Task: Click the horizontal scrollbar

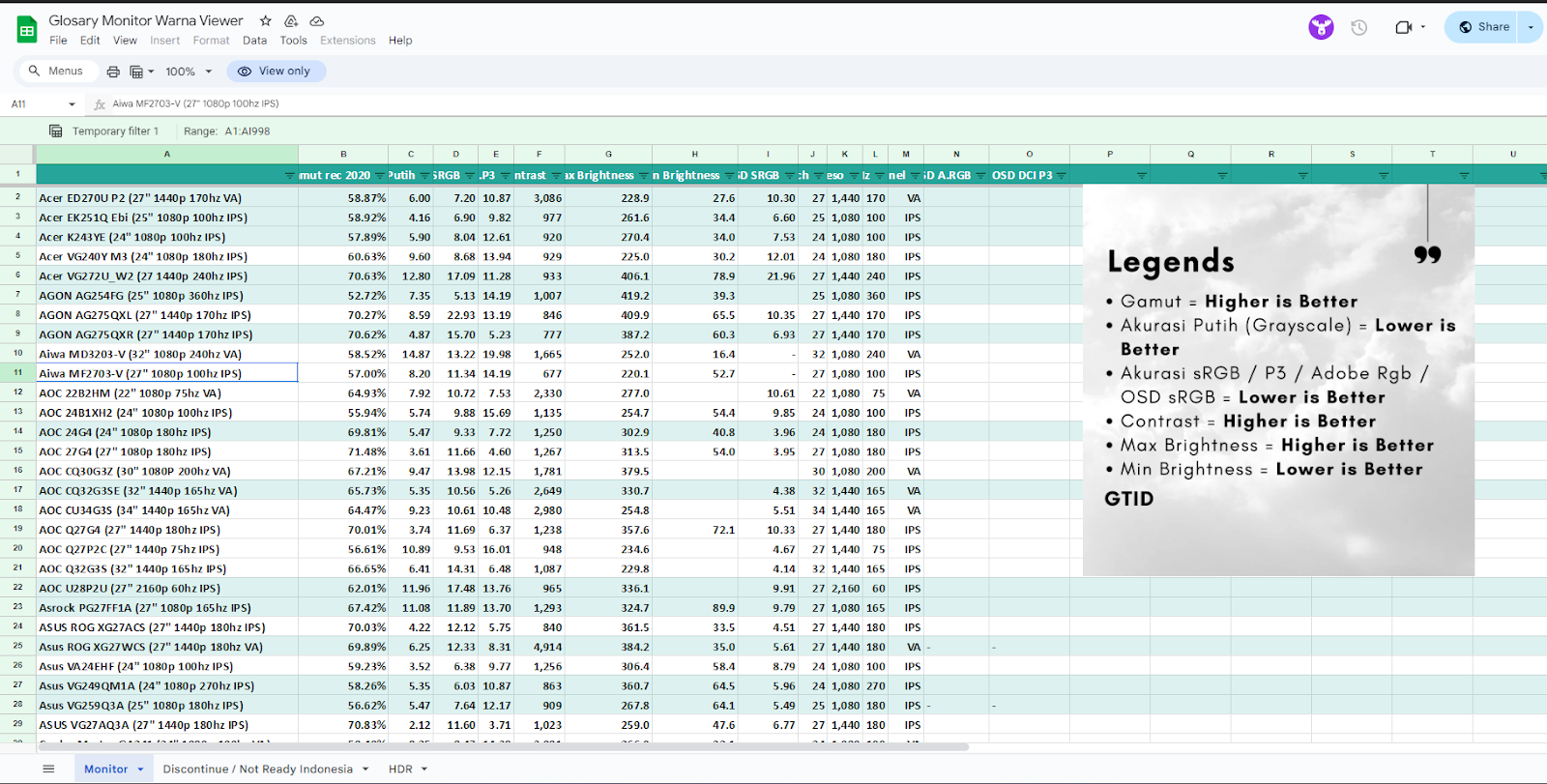Action: coord(503,746)
